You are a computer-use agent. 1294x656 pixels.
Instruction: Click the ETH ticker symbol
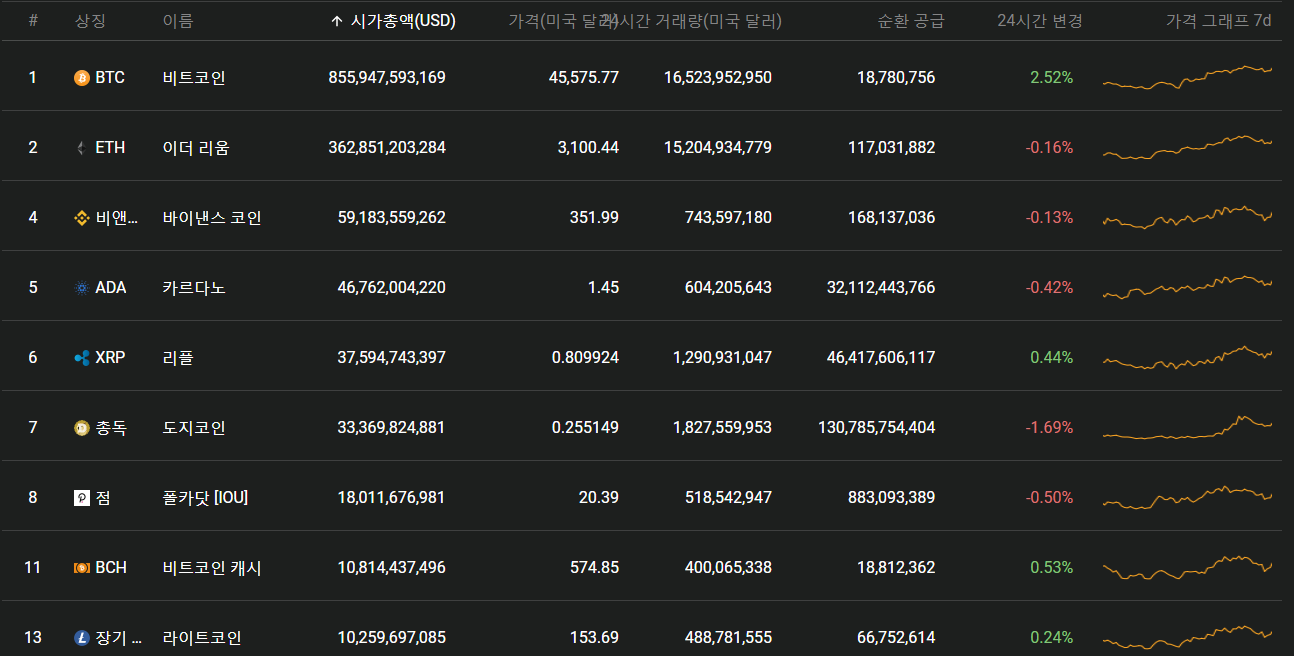[x=110, y=147]
